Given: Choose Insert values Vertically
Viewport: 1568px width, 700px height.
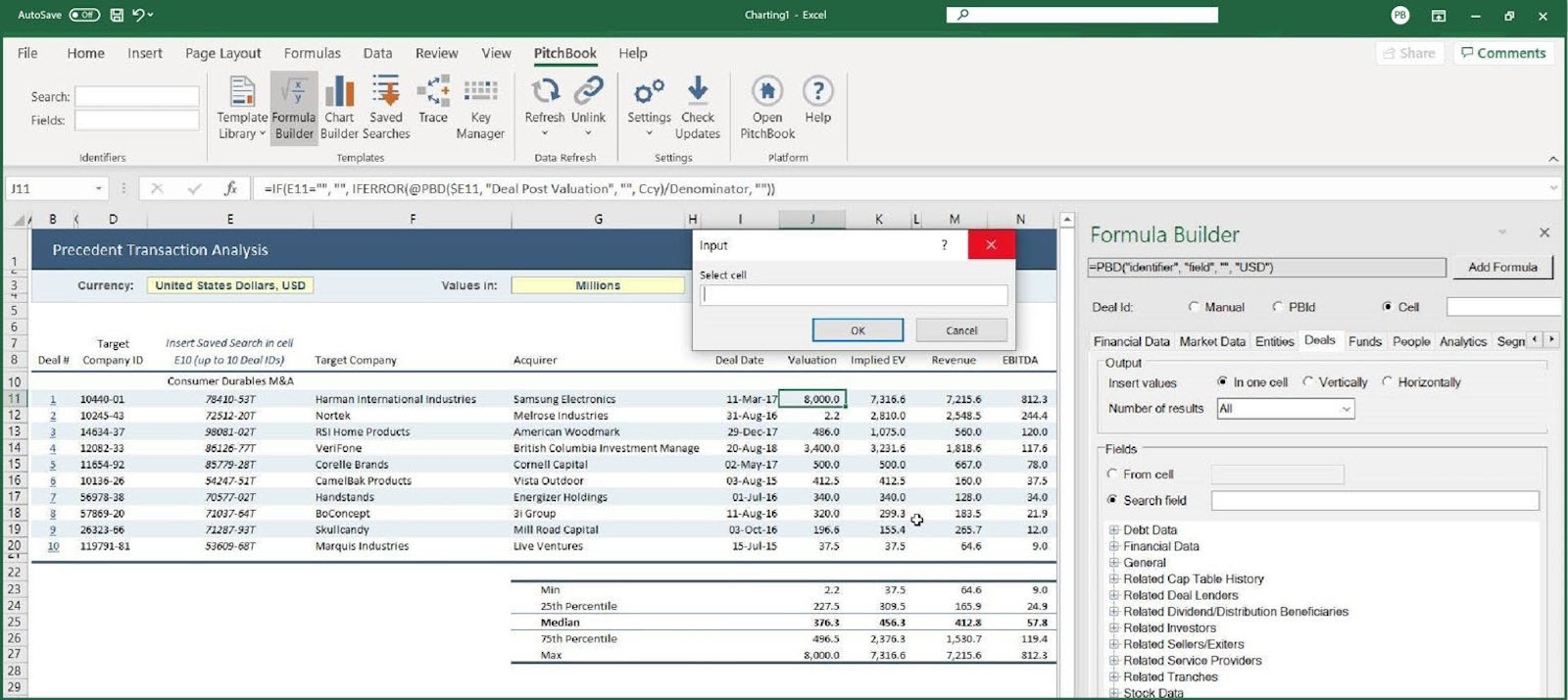Looking at the screenshot, I should point(1307,381).
